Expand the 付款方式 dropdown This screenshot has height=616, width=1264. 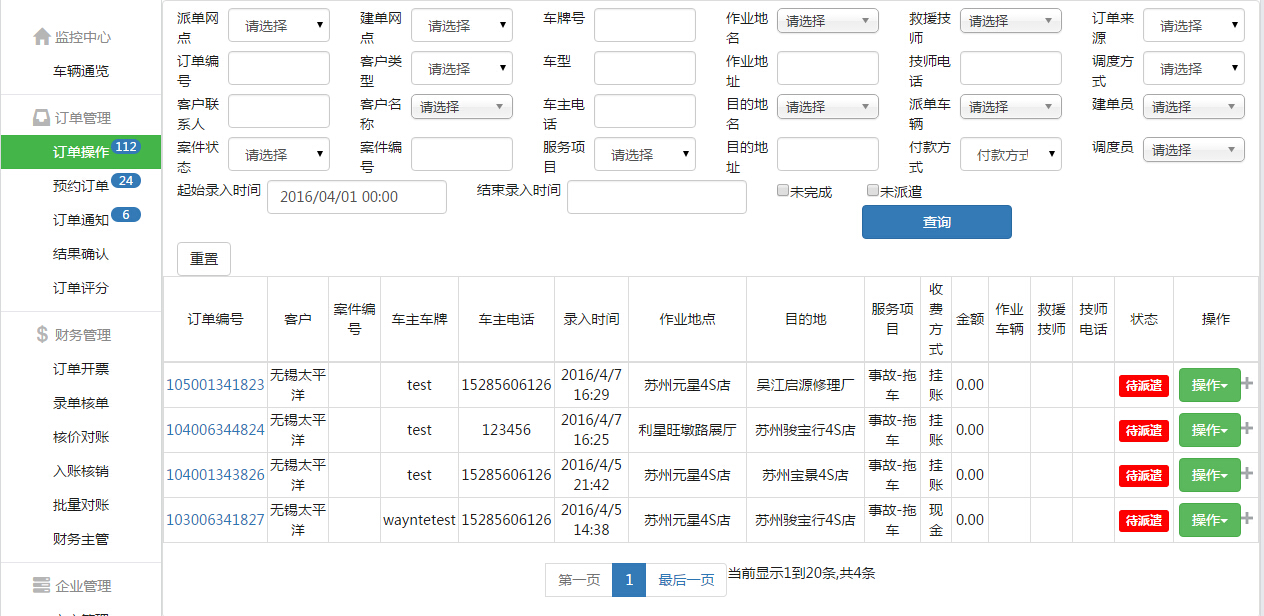tap(1011, 154)
